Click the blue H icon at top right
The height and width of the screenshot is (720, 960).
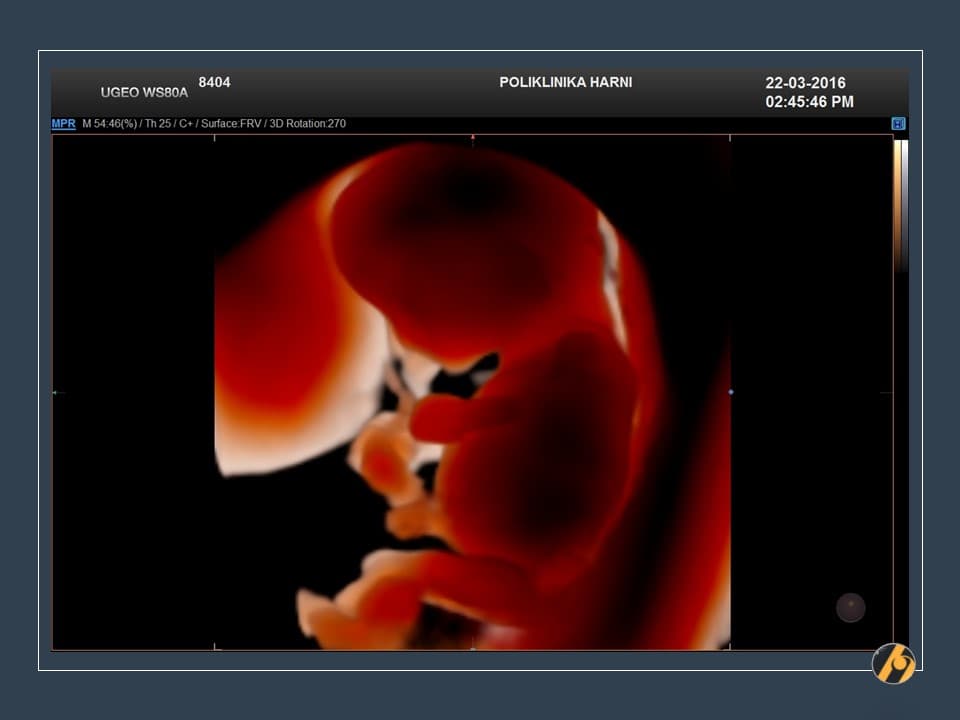click(x=898, y=124)
